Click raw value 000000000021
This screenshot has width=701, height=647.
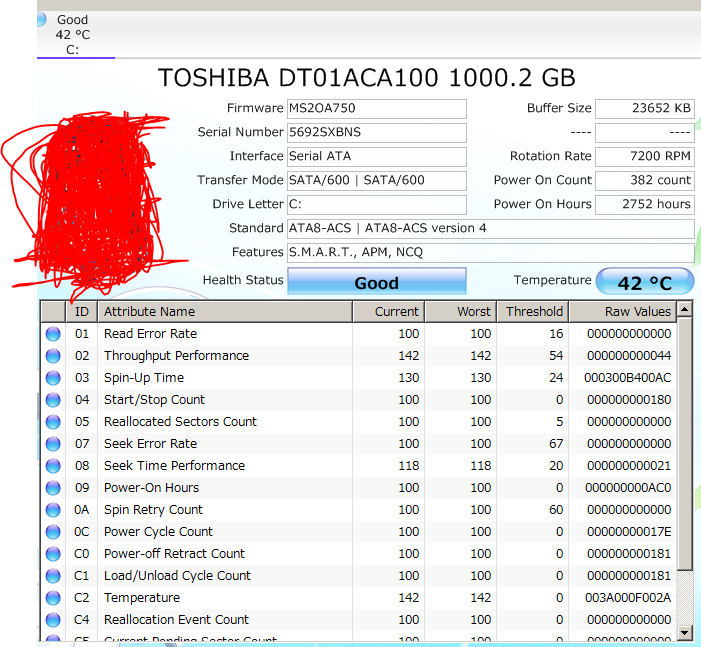(x=629, y=465)
